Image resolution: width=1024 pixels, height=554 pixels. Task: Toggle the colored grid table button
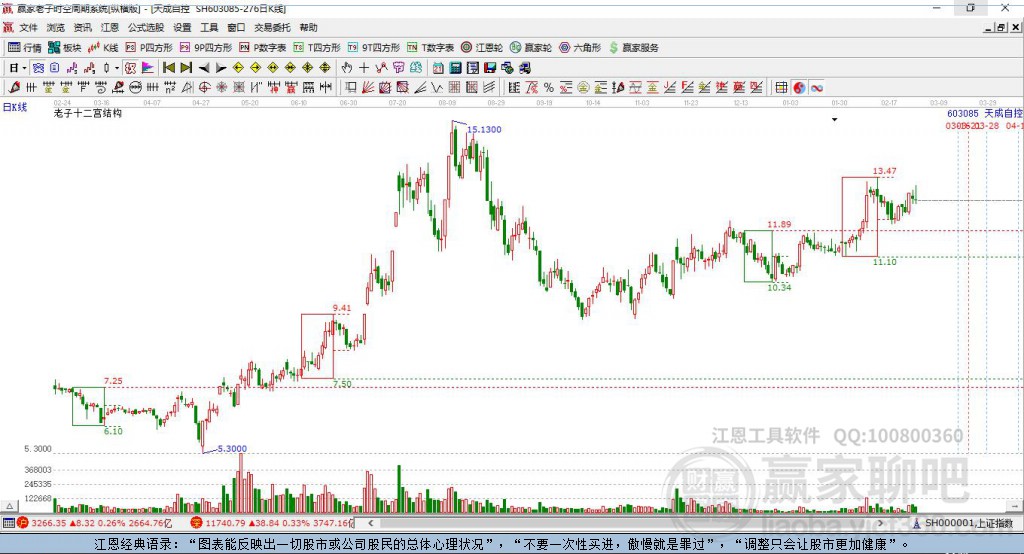click(x=781, y=88)
